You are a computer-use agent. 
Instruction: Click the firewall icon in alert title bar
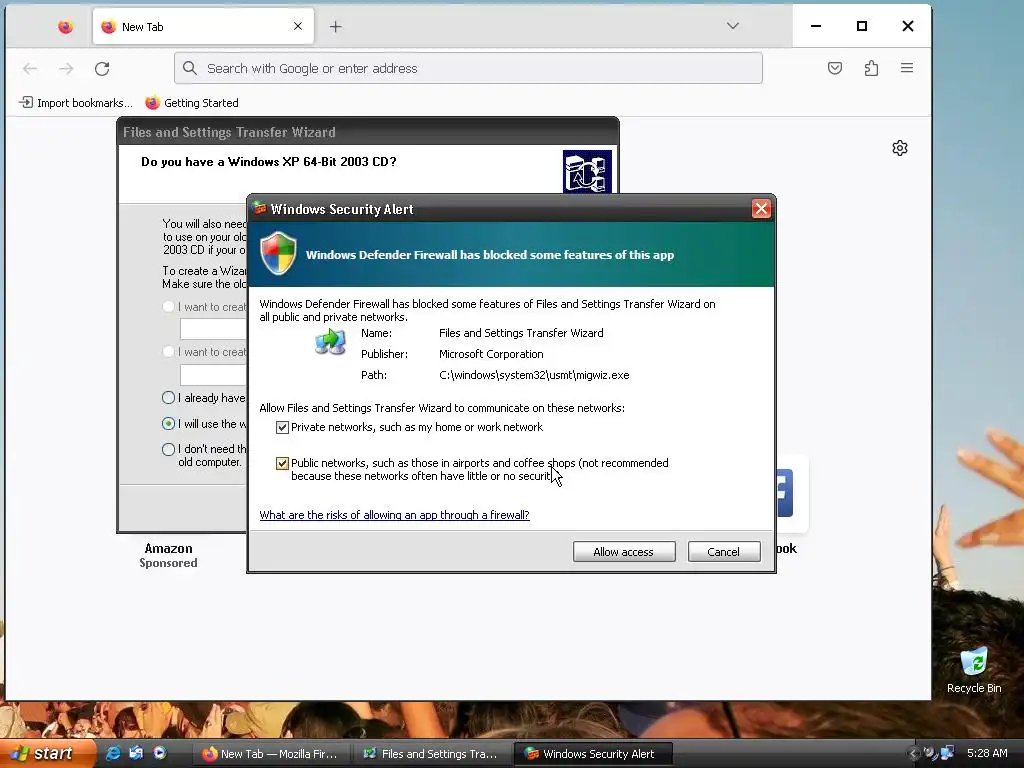point(260,208)
